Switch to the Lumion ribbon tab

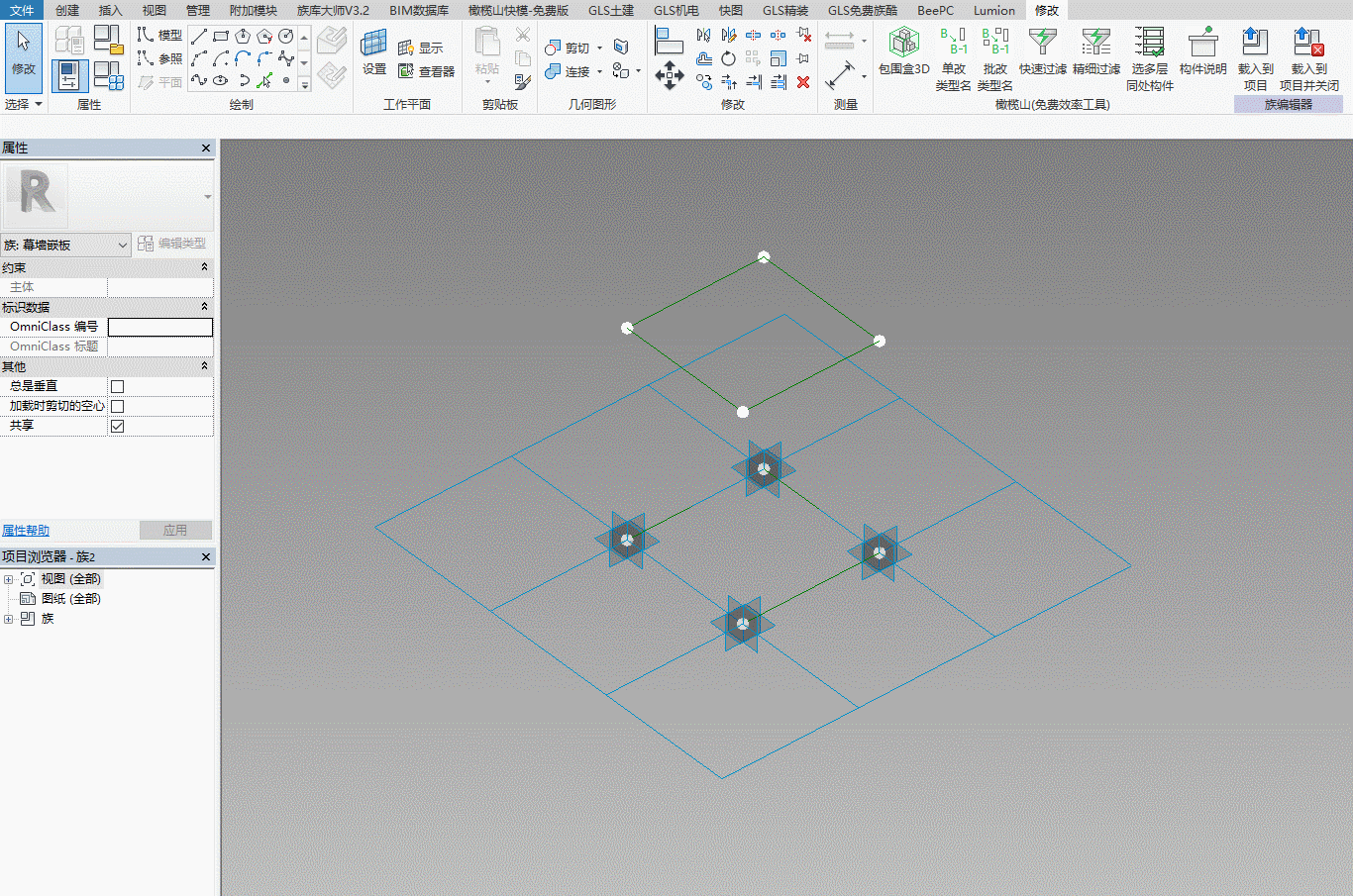click(993, 10)
